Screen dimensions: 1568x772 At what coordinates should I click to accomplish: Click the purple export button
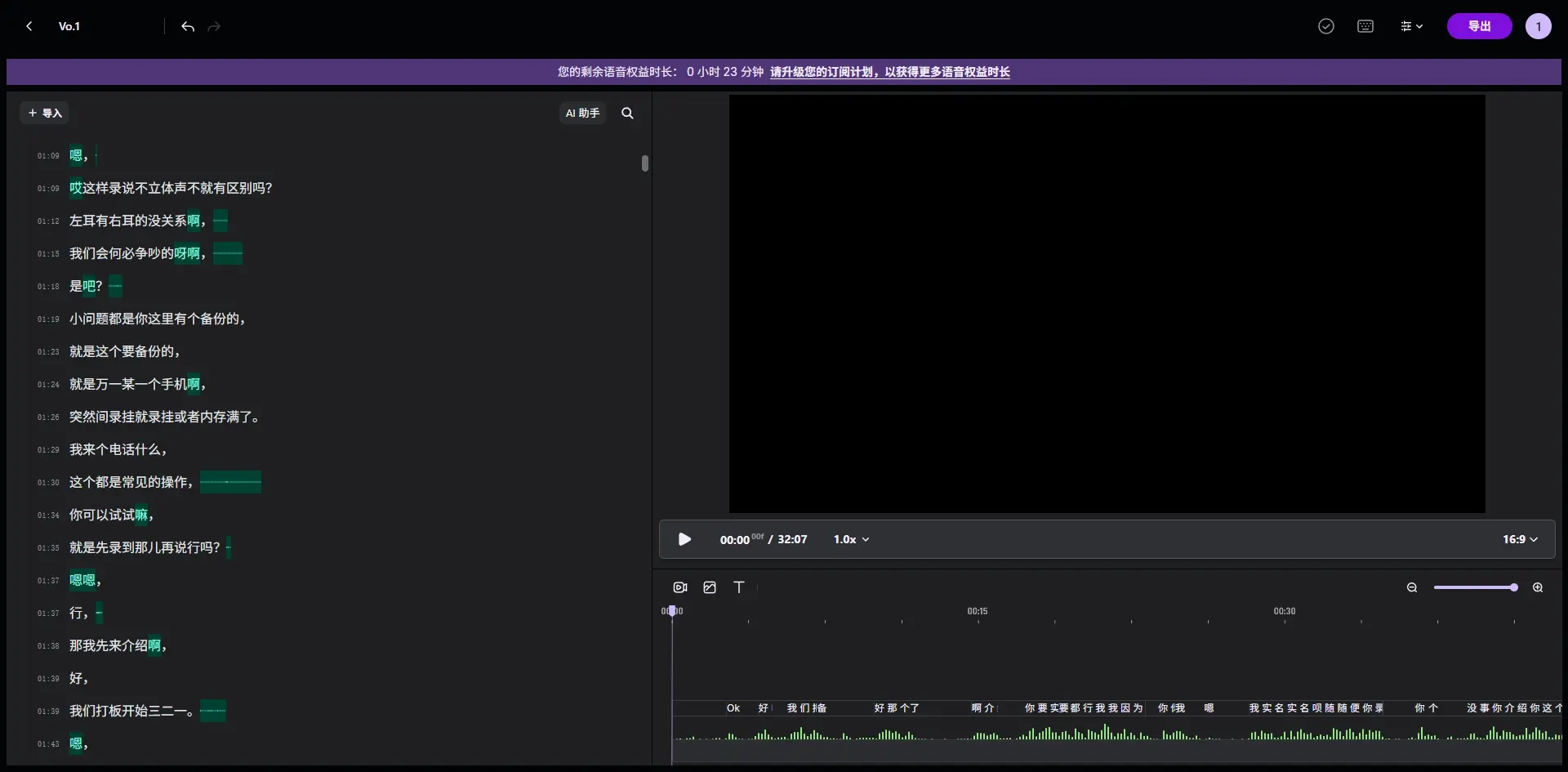pyautogui.click(x=1479, y=26)
